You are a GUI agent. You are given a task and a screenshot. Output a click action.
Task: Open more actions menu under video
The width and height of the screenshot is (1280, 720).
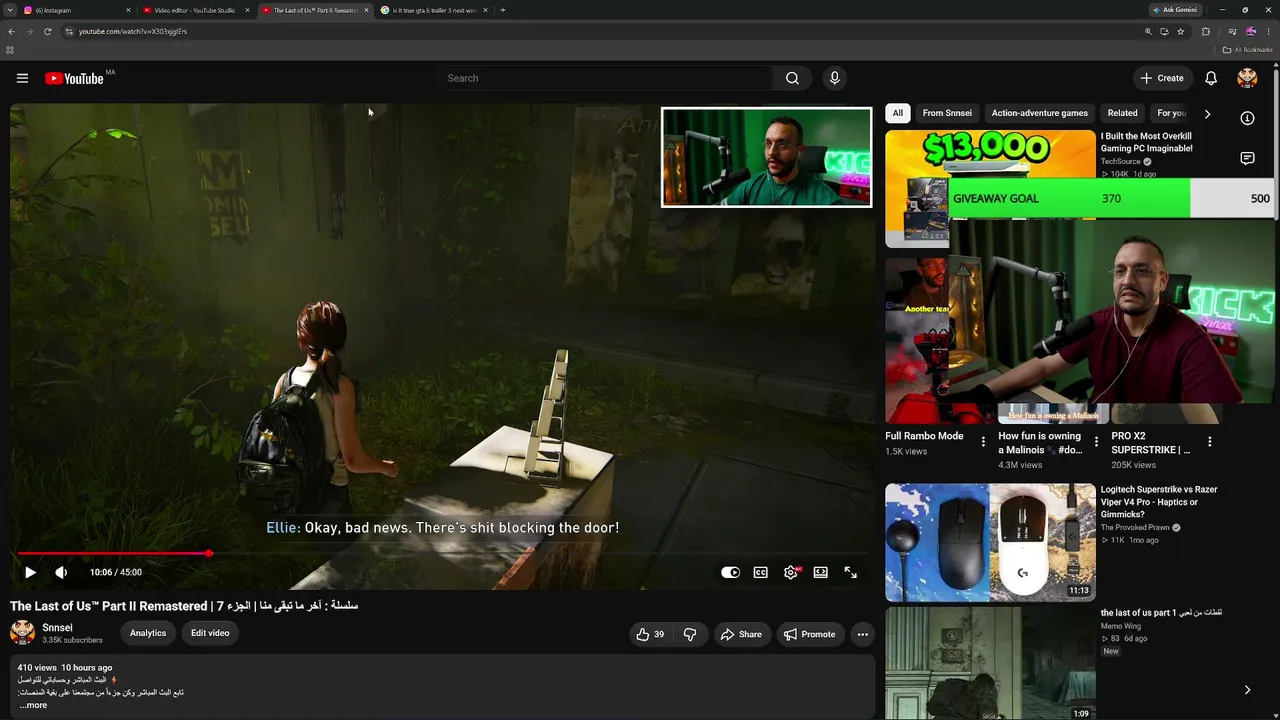(862, 634)
